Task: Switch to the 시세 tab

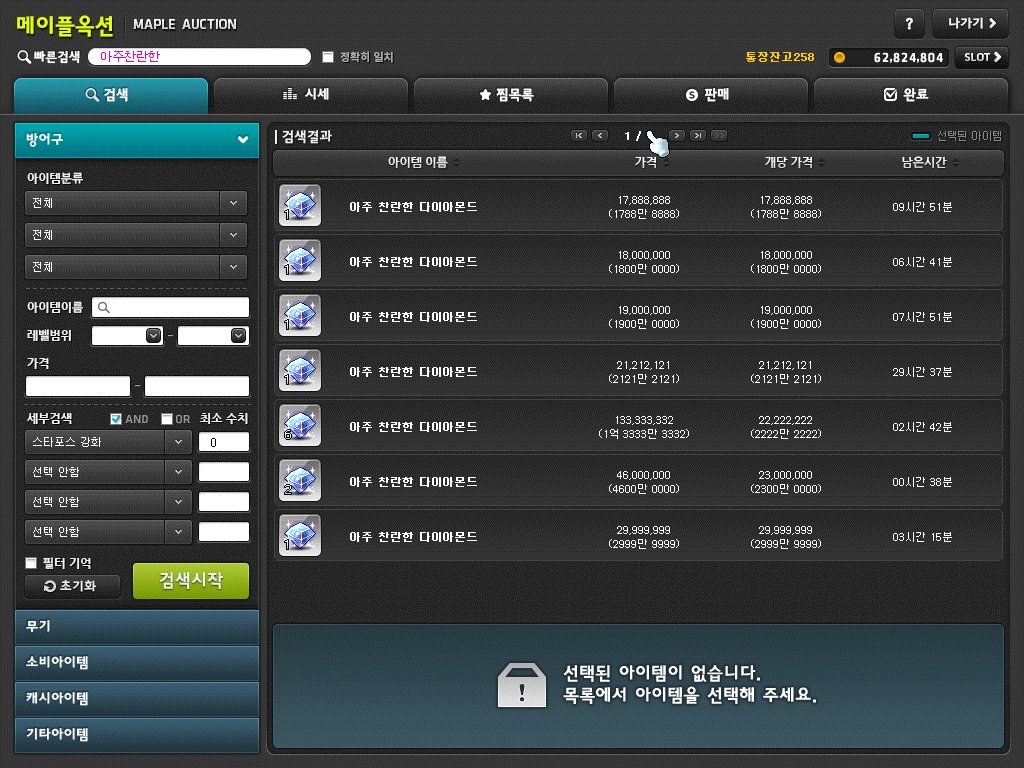Action: coord(311,95)
